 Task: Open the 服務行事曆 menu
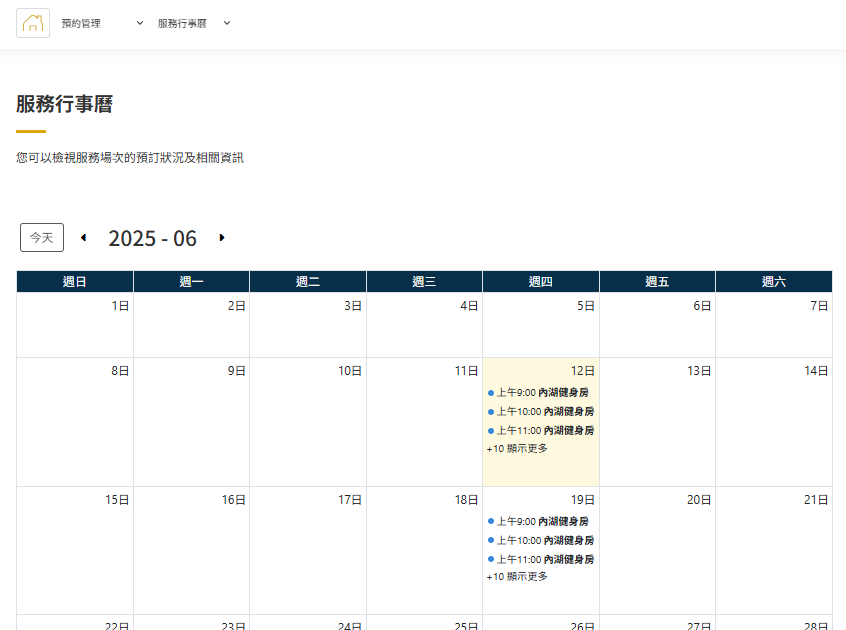(182, 23)
